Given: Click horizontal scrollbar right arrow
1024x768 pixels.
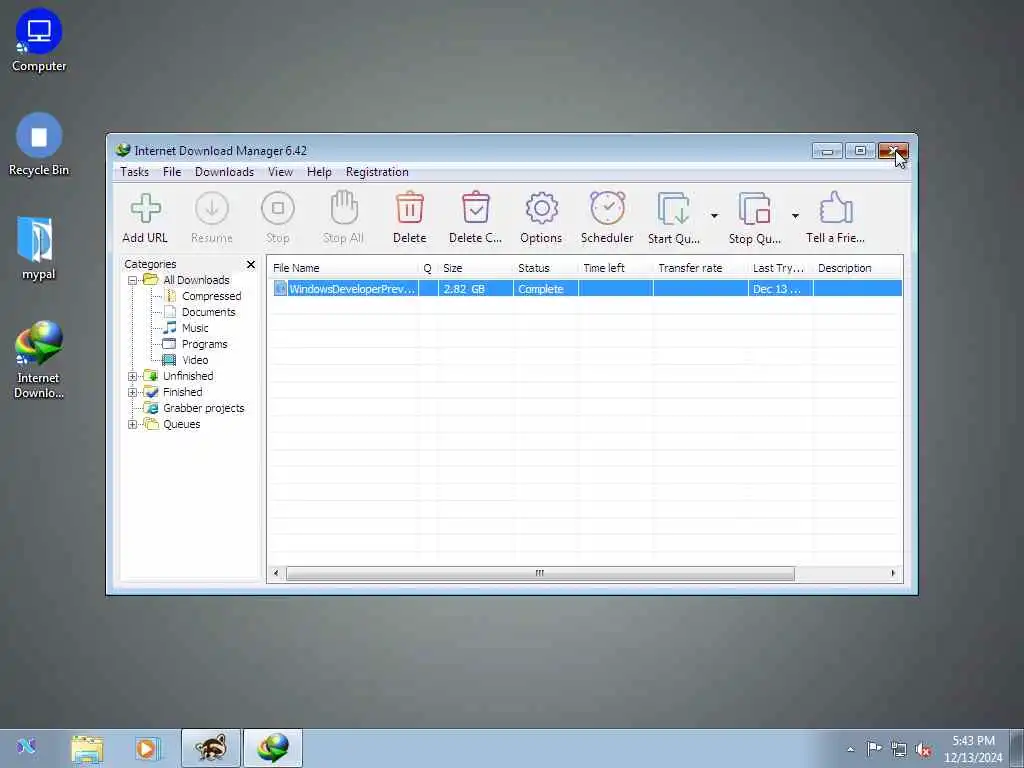Looking at the screenshot, I should [893, 573].
